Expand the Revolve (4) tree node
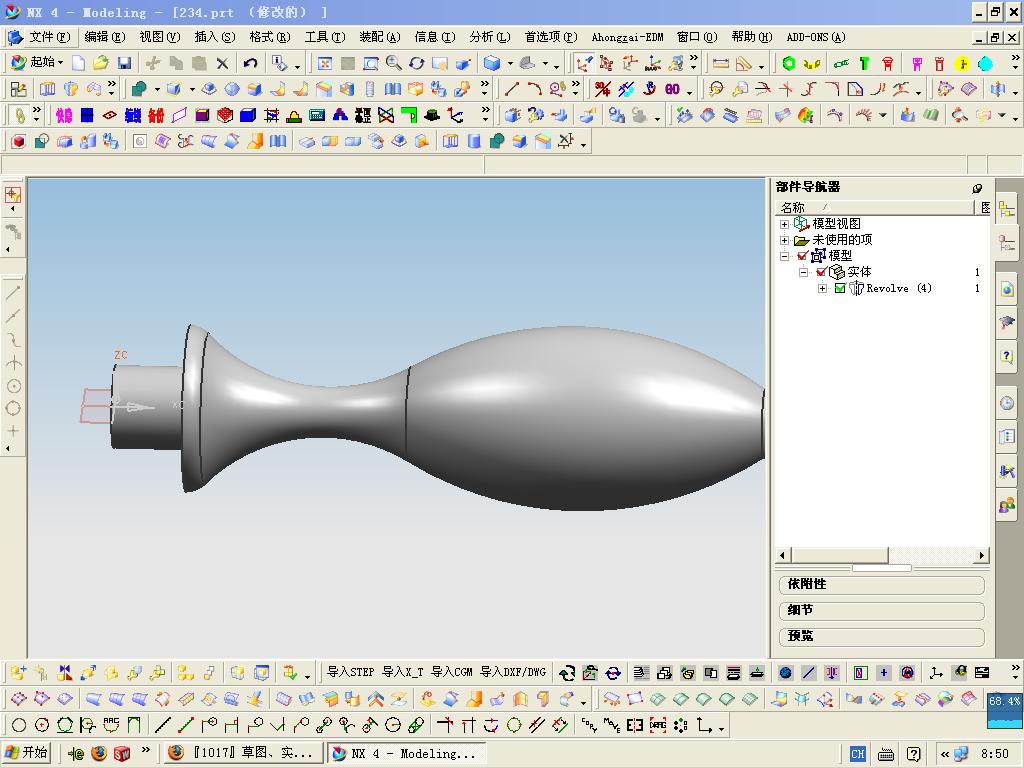1024x768 pixels. coord(822,288)
